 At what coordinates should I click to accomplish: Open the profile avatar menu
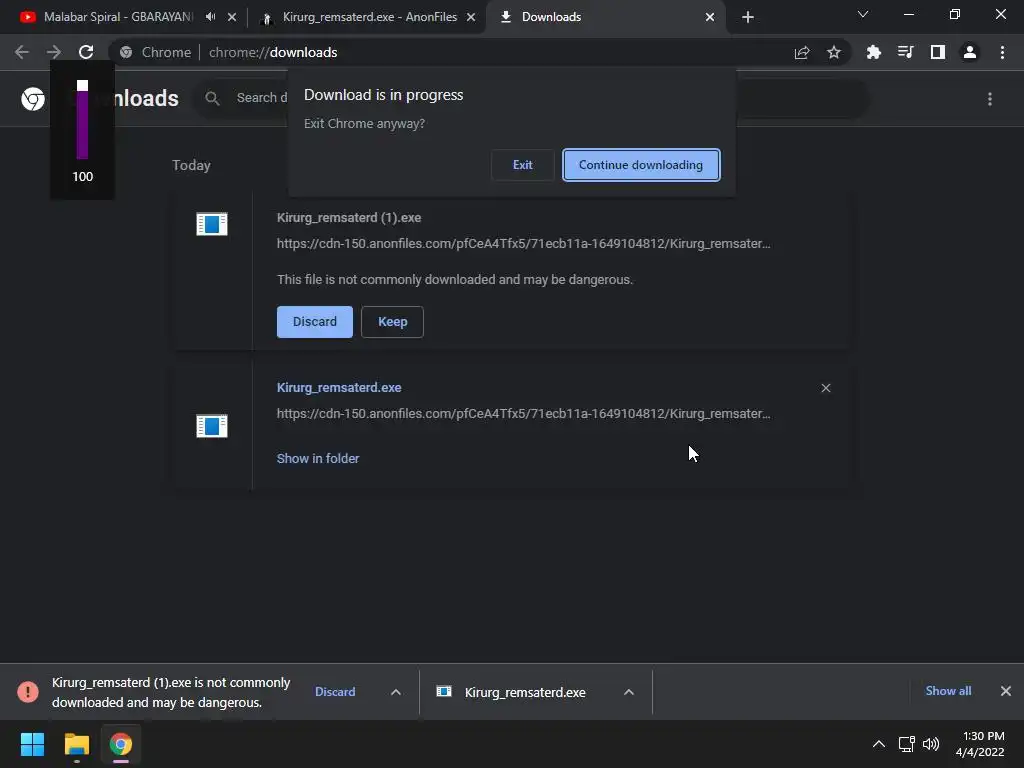[970, 52]
